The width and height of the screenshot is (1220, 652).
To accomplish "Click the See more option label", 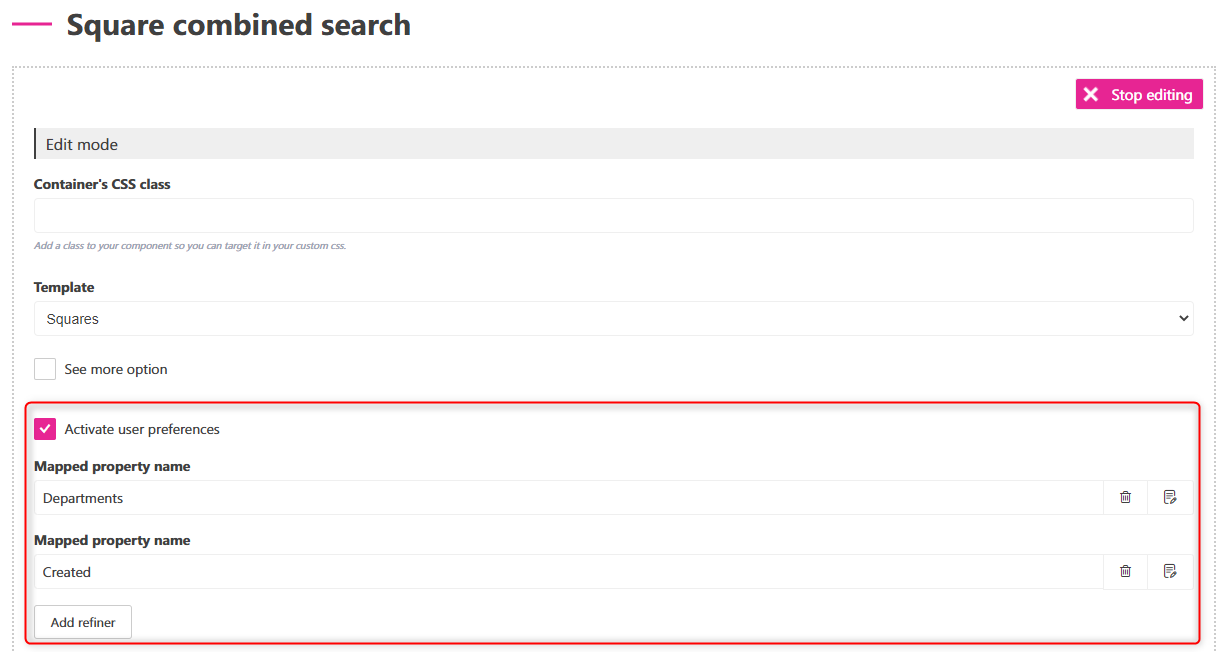I will (x=116, y=369).
